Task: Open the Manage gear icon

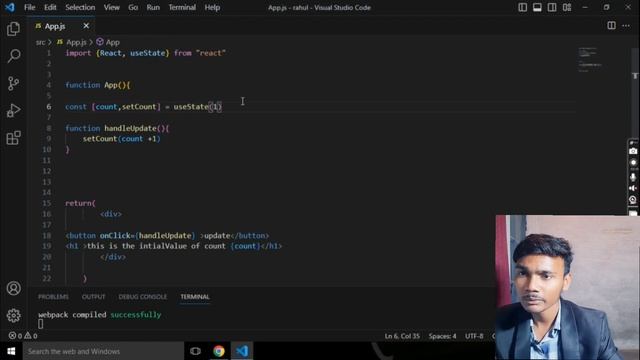Action: pyautogui.click(x=13, y=315)
